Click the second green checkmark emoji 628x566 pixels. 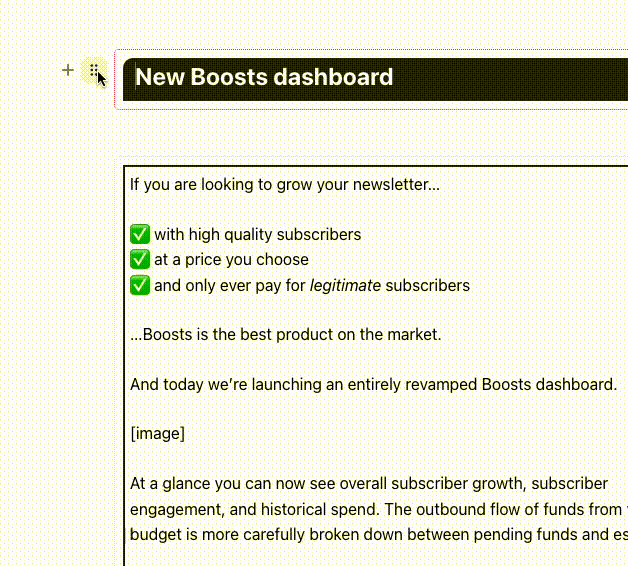[x=140, y=260]
